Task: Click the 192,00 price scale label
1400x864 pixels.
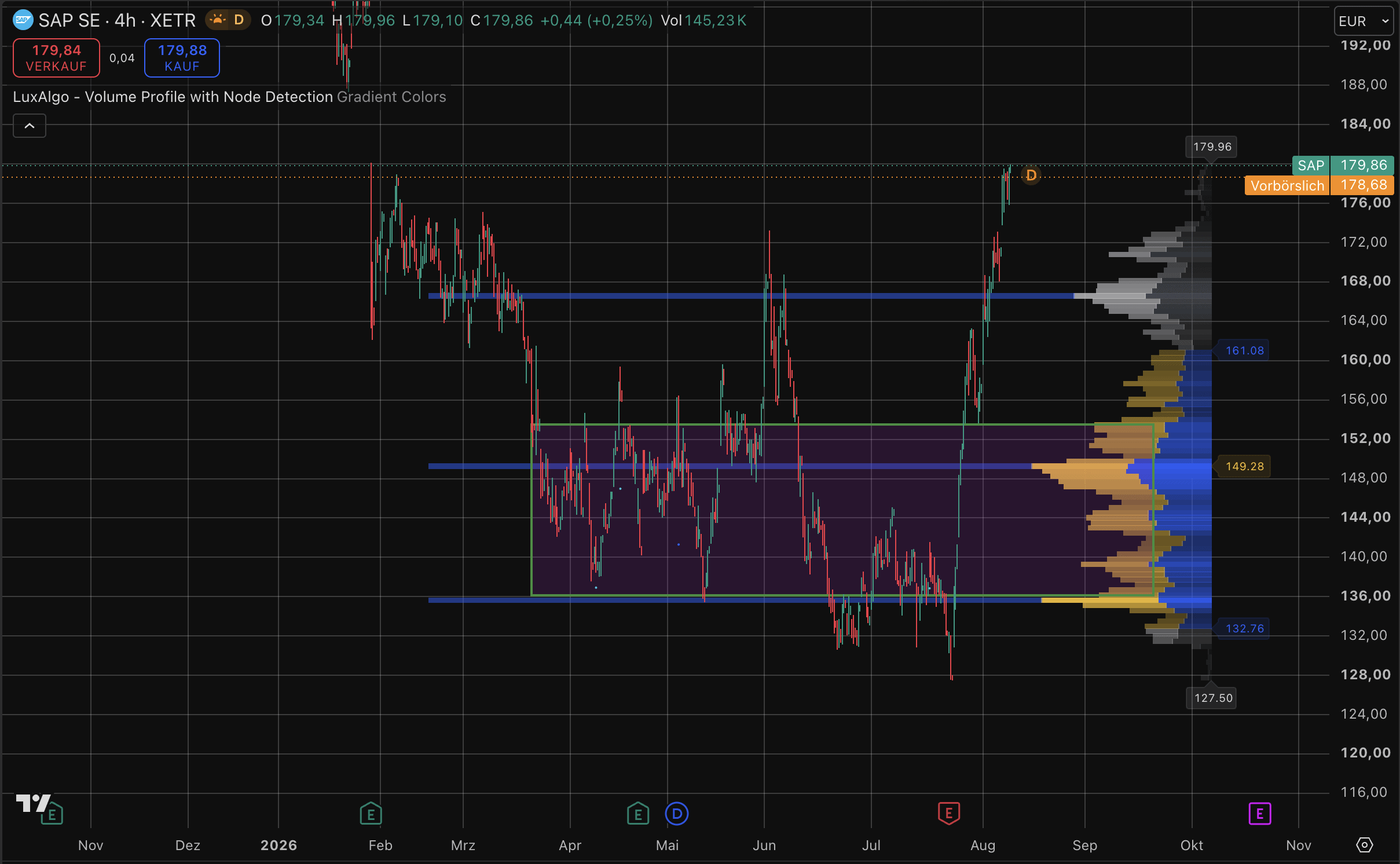Action: [1365, 45]
